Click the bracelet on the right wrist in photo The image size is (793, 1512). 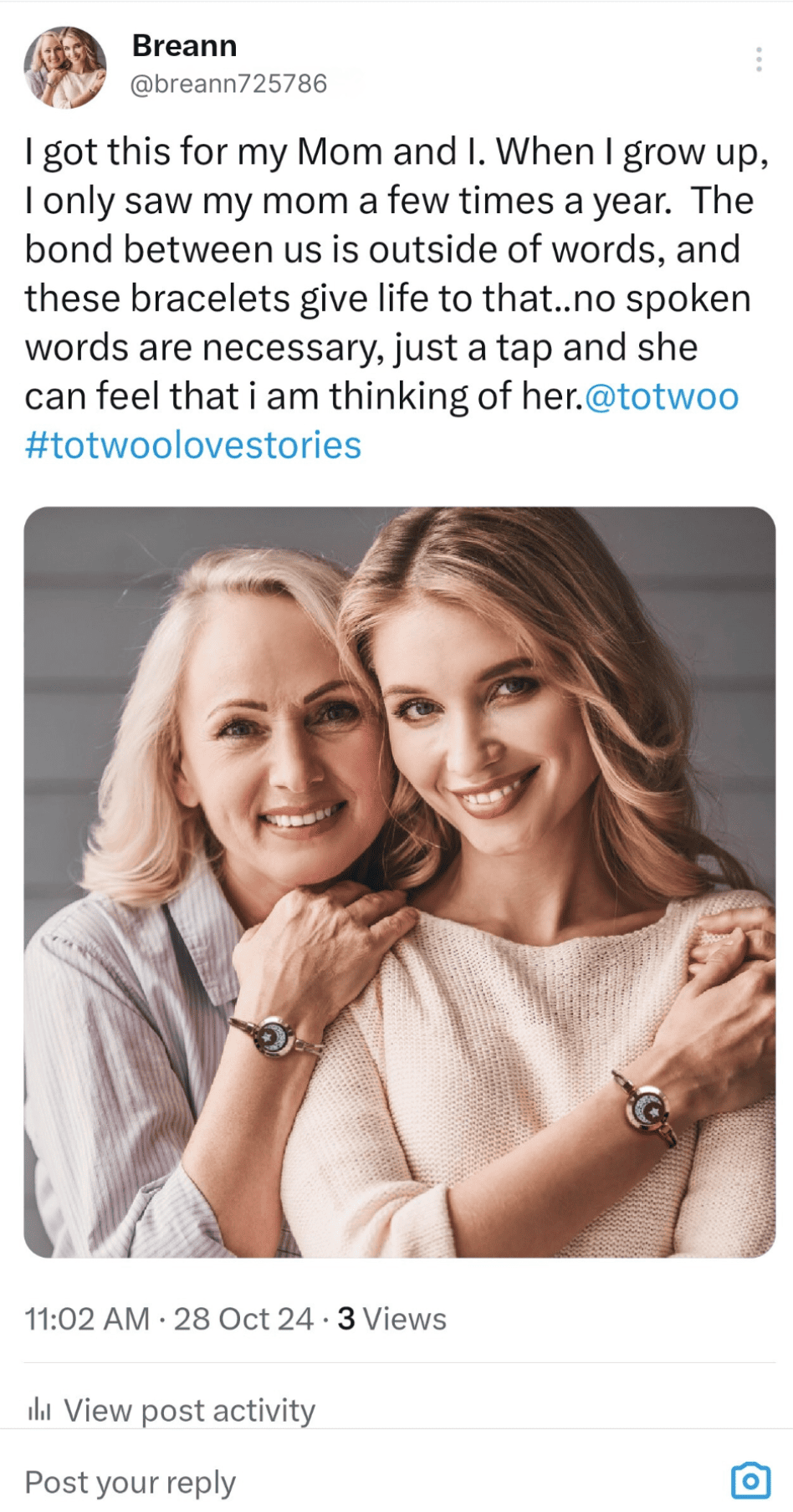point(647,1110)
